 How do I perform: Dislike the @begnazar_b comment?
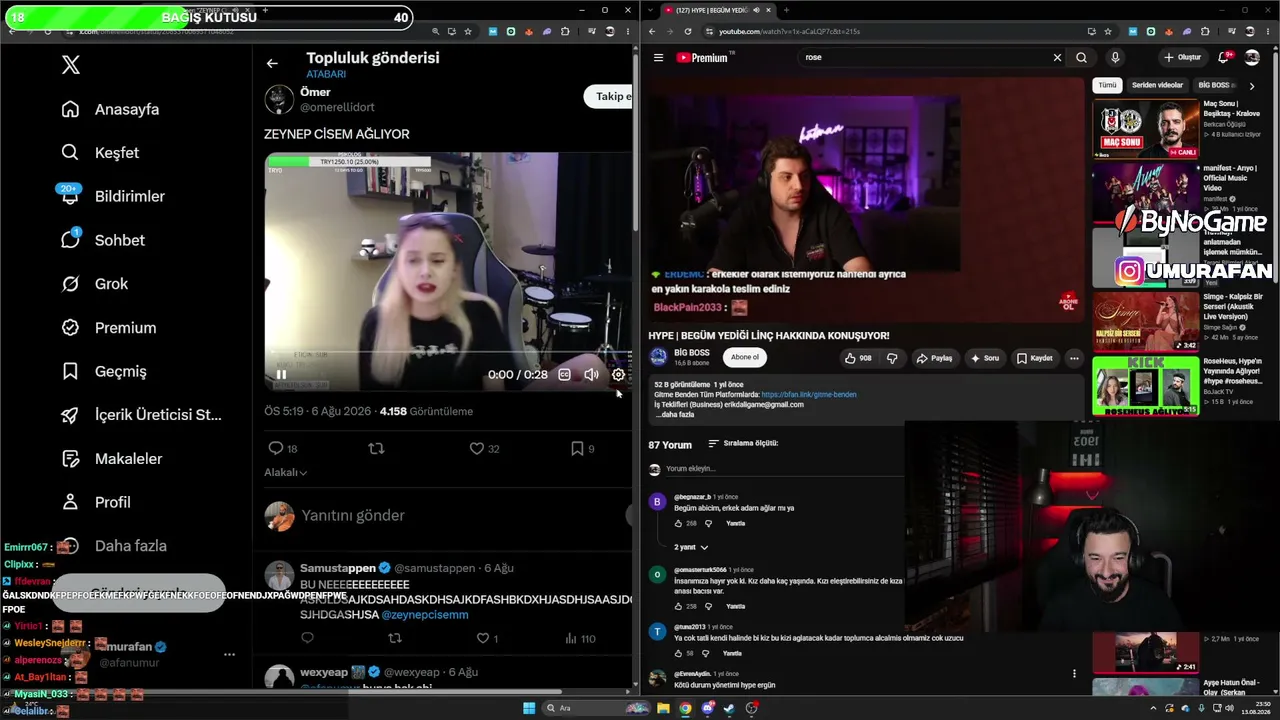coord(708,523)
